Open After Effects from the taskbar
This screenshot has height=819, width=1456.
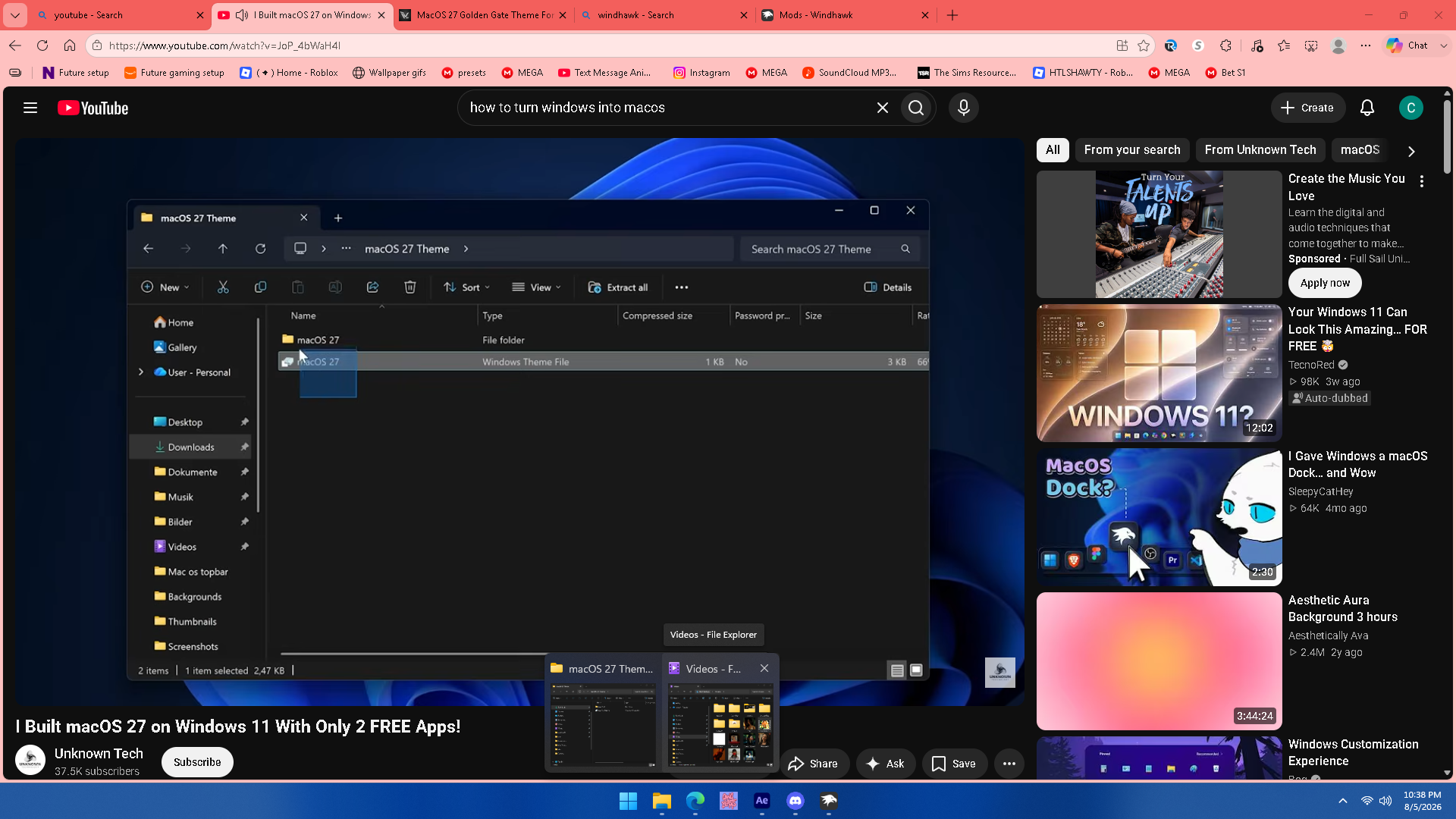(x=762, y=801)
